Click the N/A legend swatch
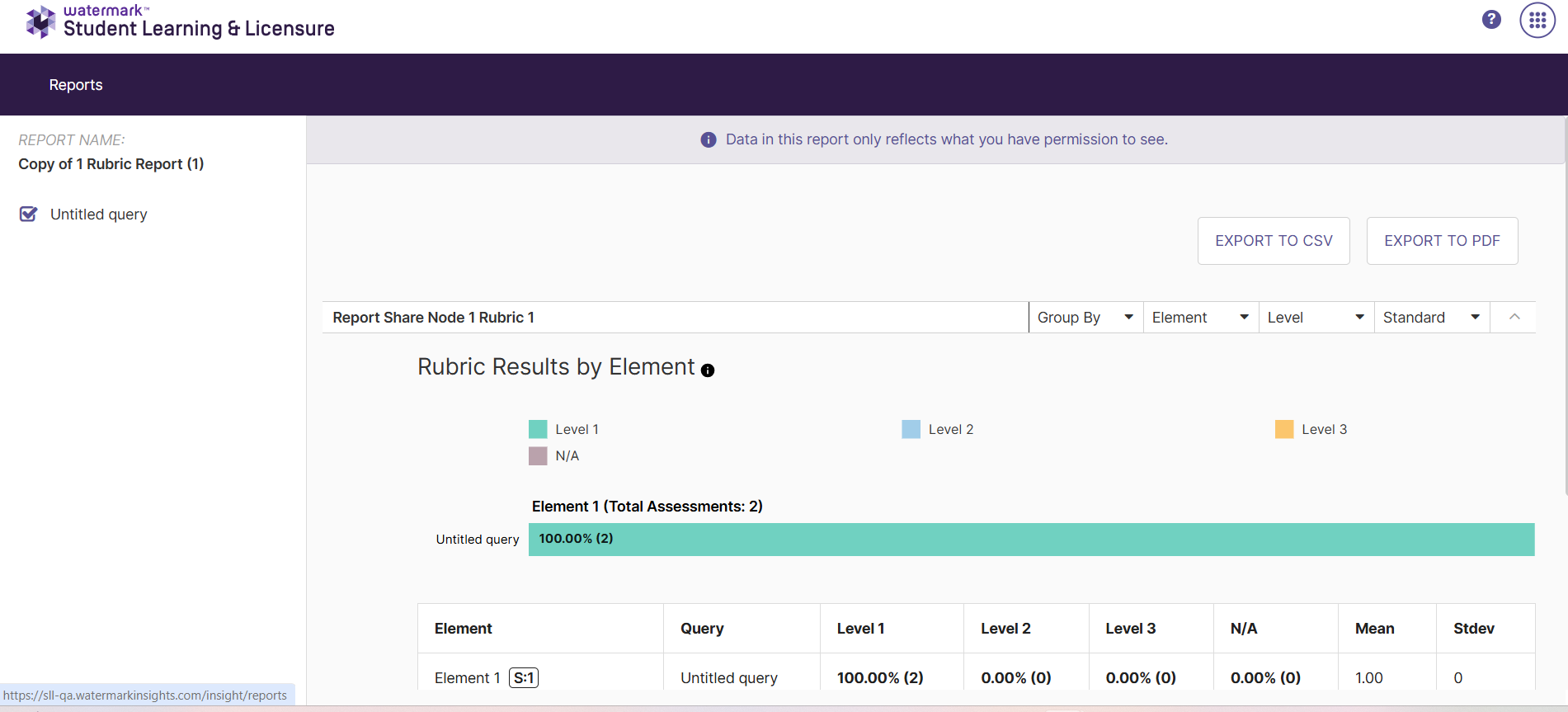The image size is (1568, 712). click(x=538, y=456)
